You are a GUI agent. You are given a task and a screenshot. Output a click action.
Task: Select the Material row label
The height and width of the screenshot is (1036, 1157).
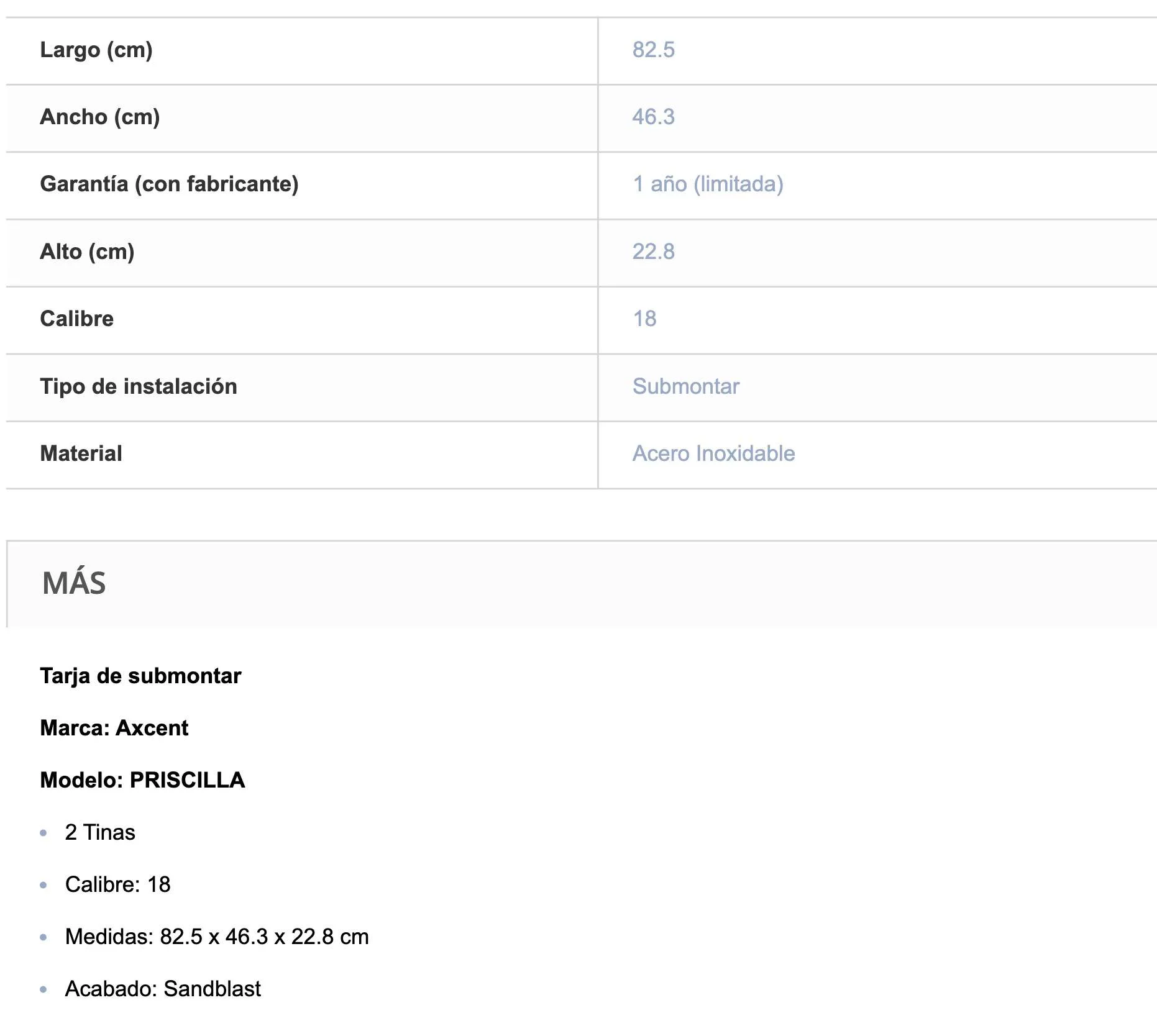(x=81, y=453)
